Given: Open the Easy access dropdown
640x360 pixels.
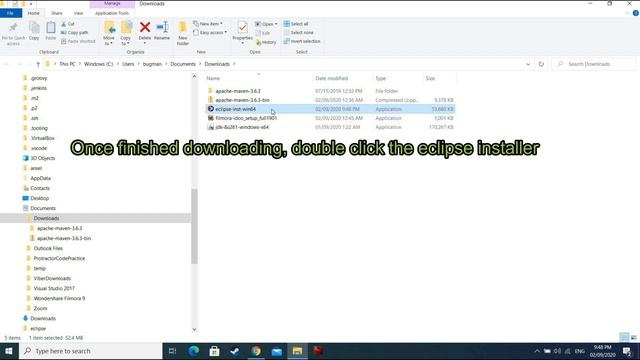Looking at the screenshot, I should coord(210,32).
